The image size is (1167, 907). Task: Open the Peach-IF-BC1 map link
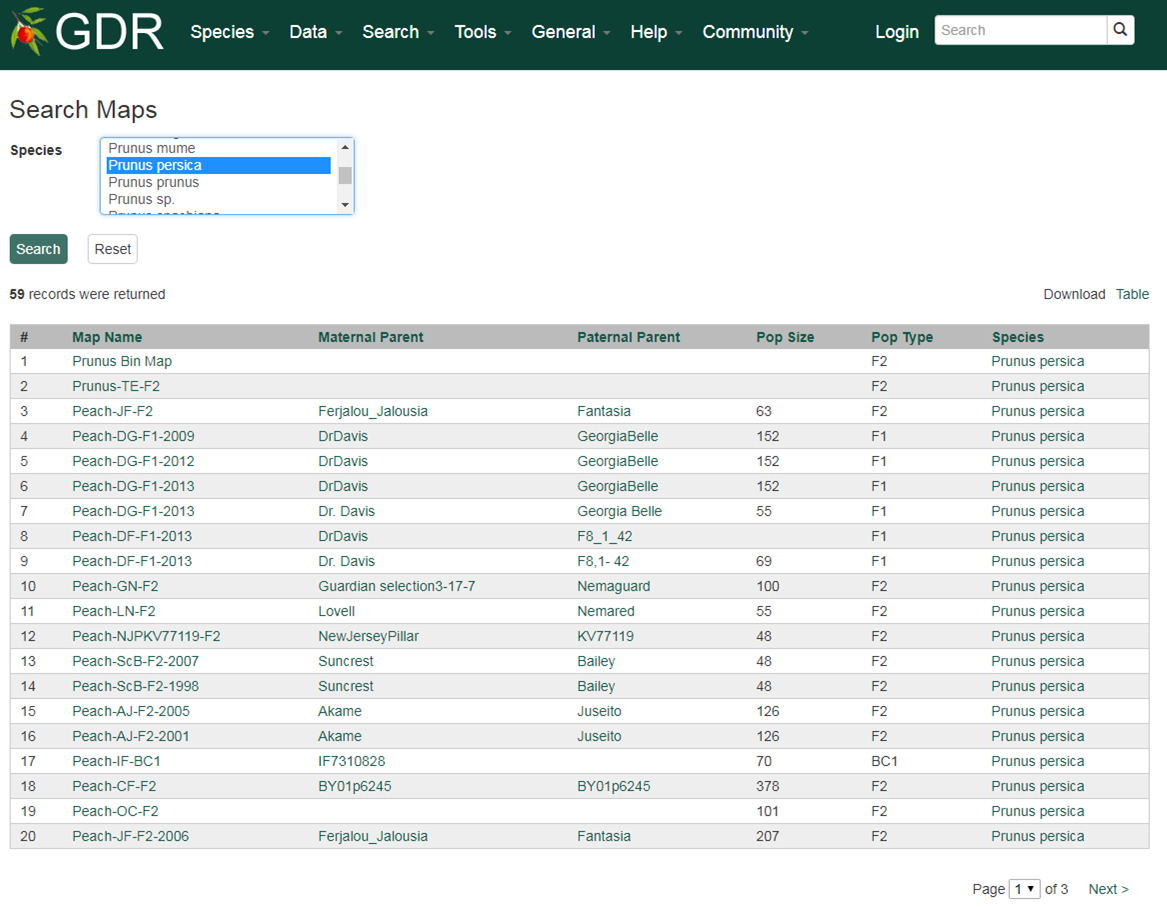[116, 761]
